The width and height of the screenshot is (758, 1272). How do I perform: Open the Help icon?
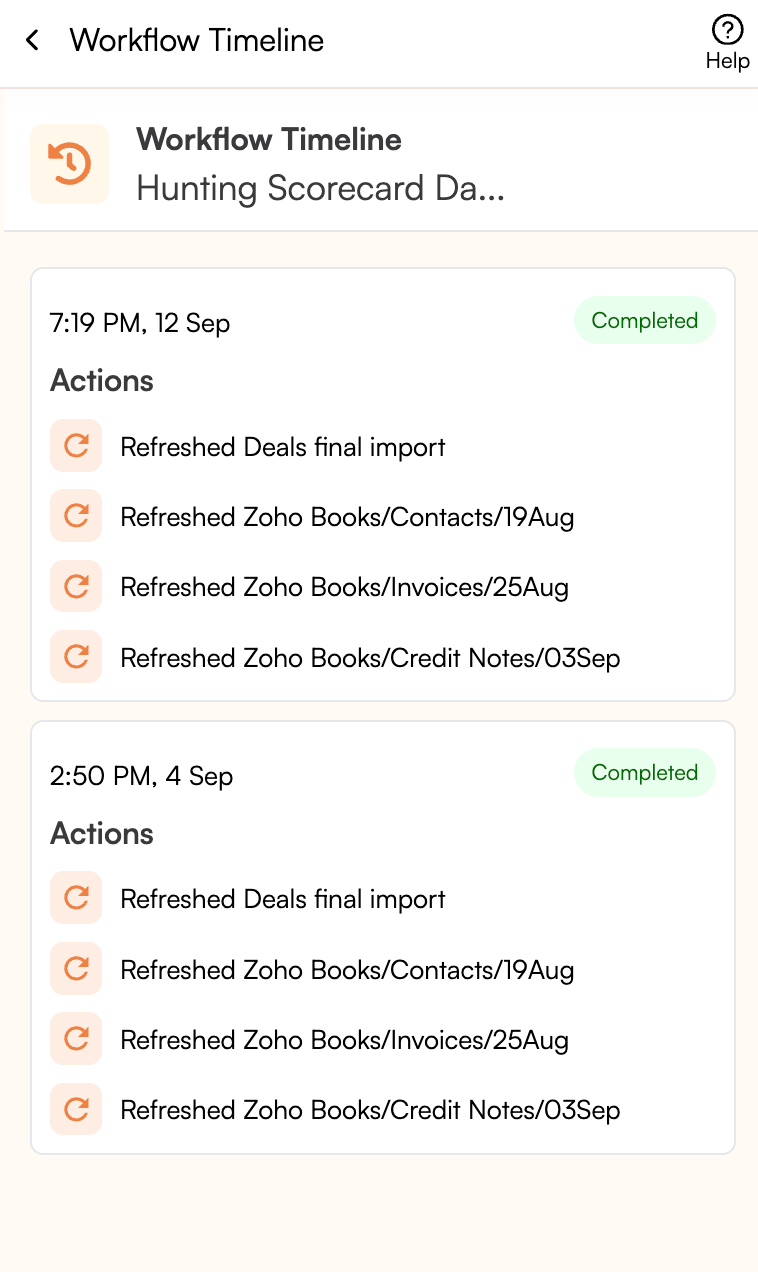tap(727, 41)
